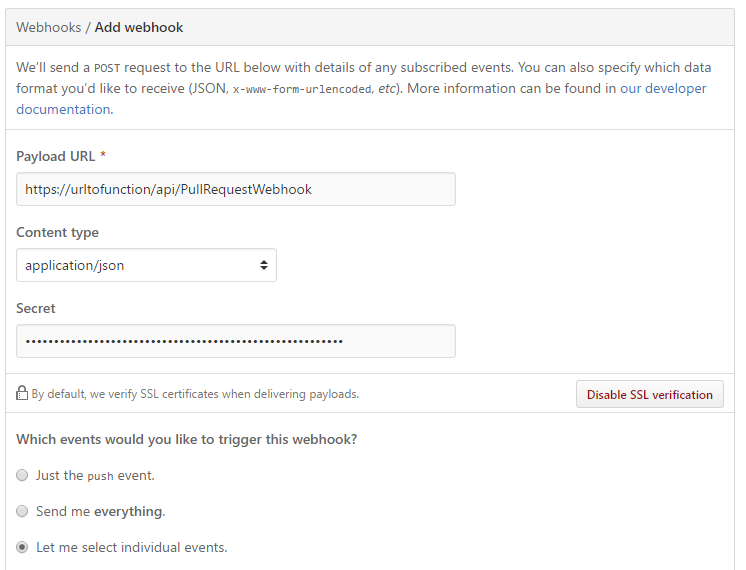Choose the 'Send me everything' radio option
The height and width of the screenshot is (570, 746).
point(22,511)
